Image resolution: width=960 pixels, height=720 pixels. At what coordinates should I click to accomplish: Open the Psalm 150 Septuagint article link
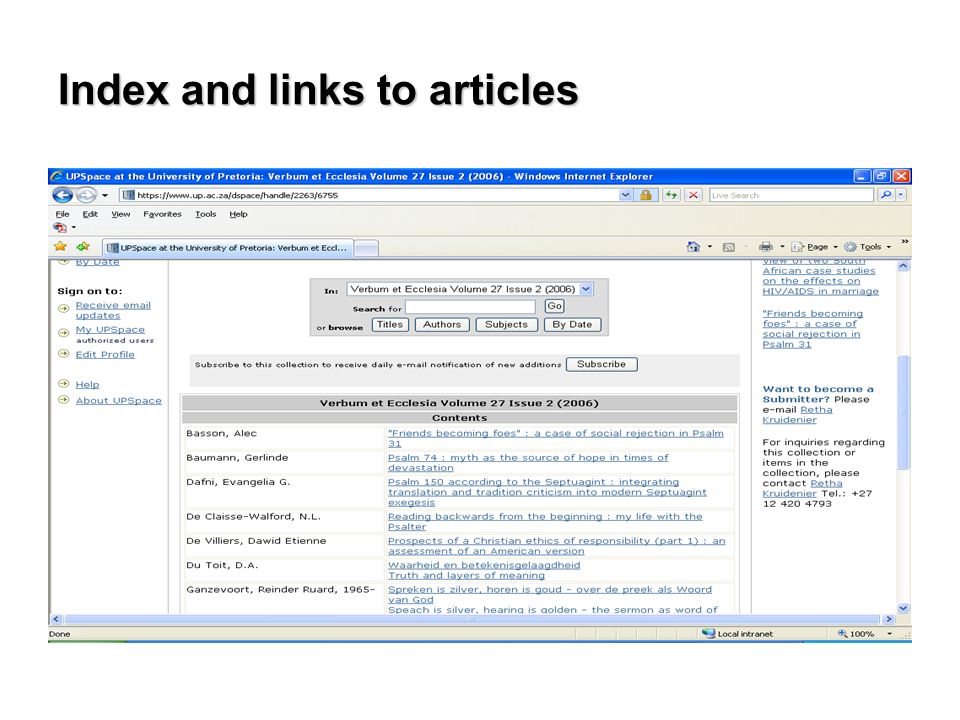547,492
